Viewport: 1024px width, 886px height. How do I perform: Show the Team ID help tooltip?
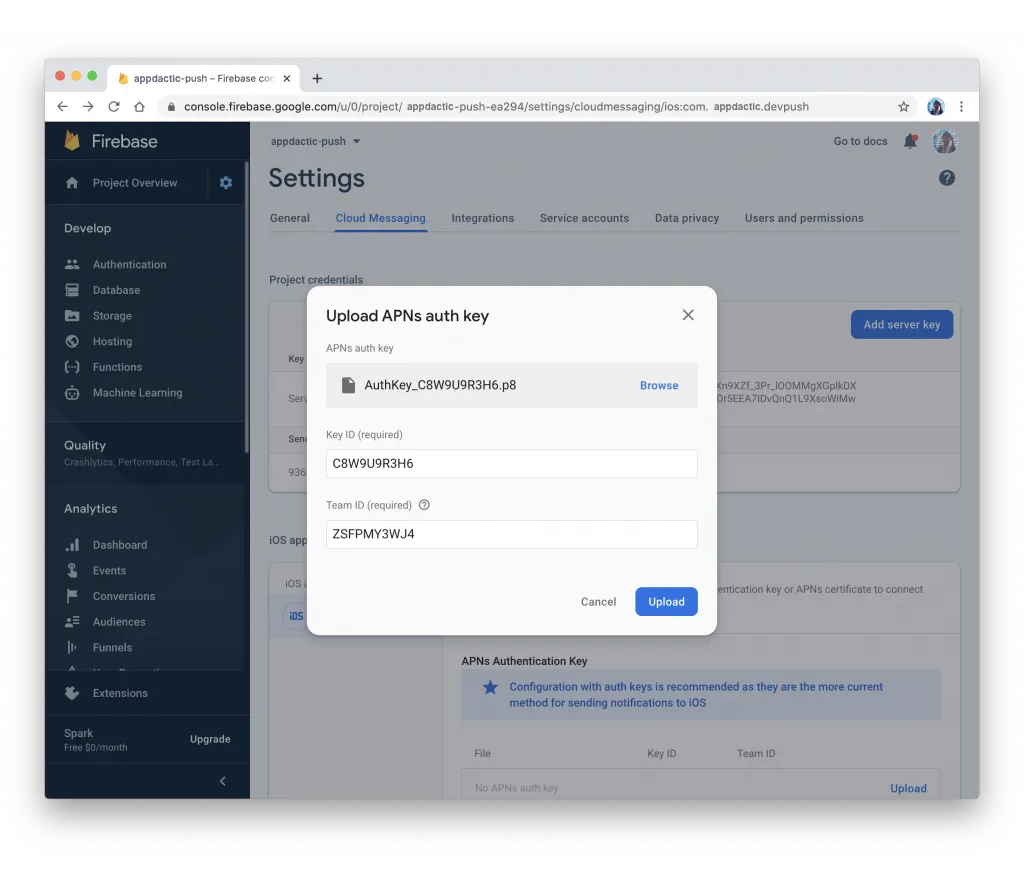pos(423,505)
